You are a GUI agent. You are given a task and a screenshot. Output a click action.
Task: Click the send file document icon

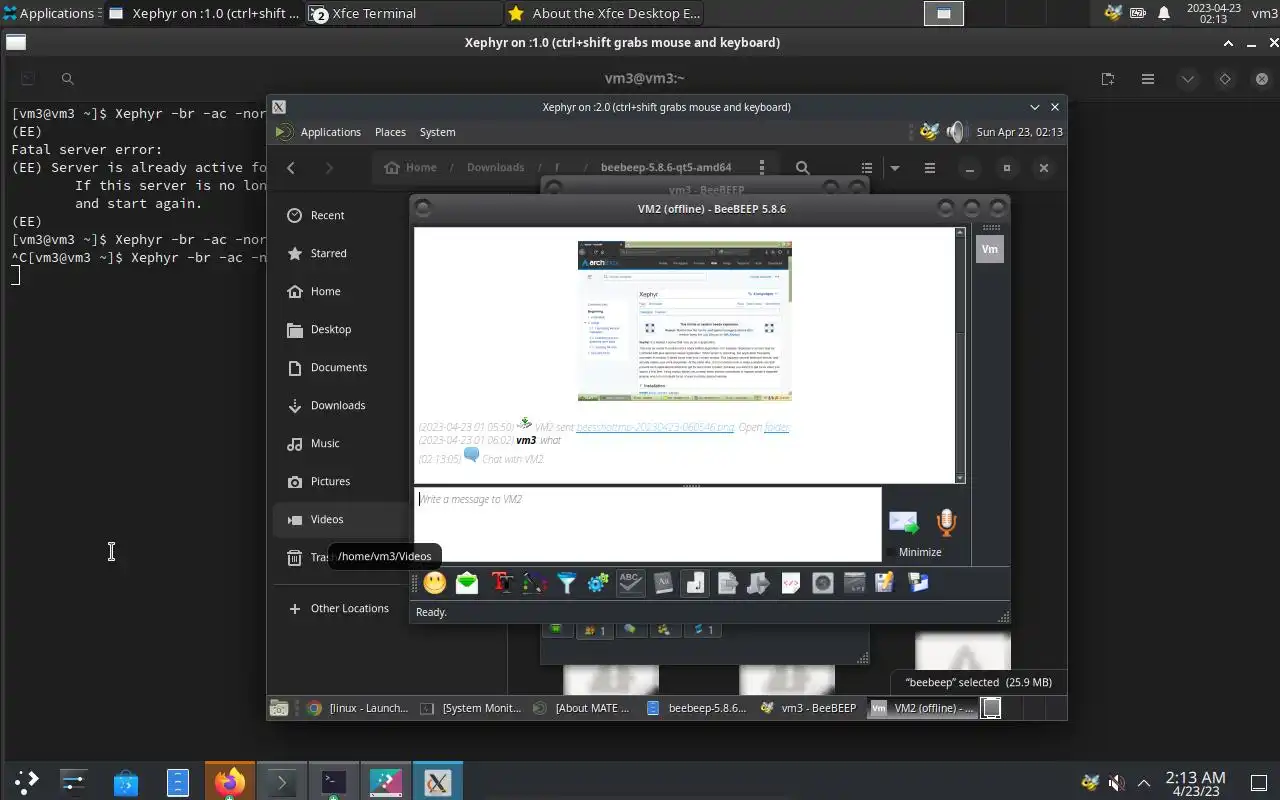(x=727, y=583)
